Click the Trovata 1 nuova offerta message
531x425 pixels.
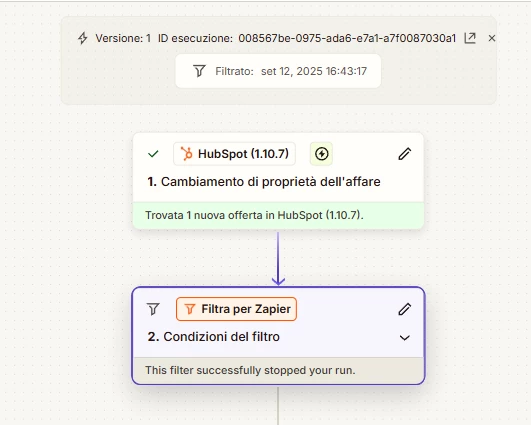click(x=254, y=215)
